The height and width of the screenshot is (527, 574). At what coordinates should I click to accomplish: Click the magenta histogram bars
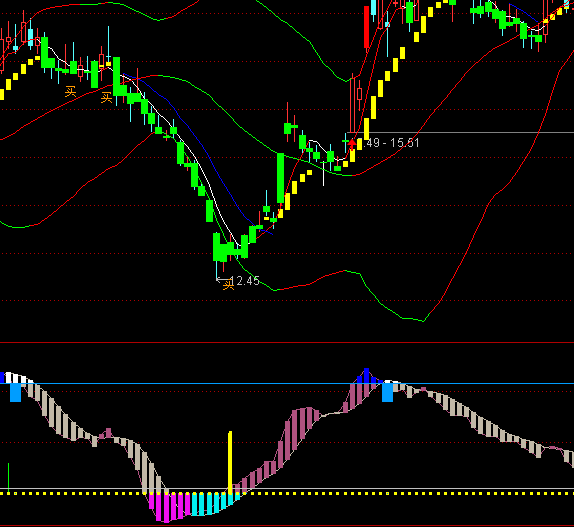pyautogui.click(x=169, y=507)
